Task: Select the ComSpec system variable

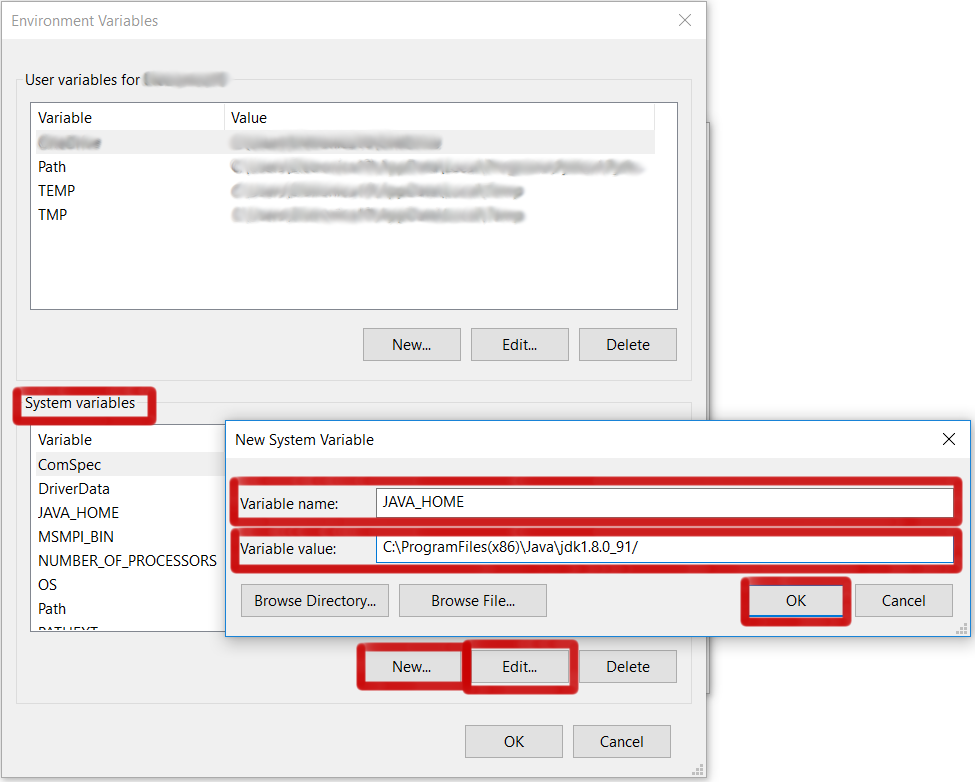Action: (x=70, y=464)
